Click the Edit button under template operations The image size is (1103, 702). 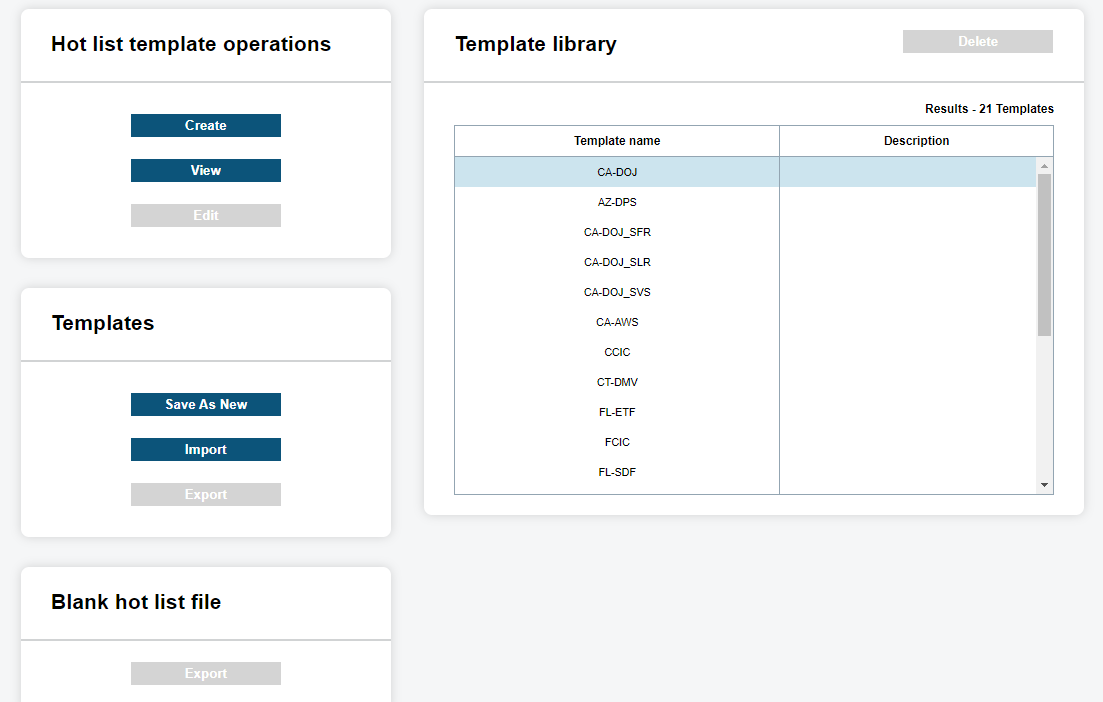click(x=205, y=215)
